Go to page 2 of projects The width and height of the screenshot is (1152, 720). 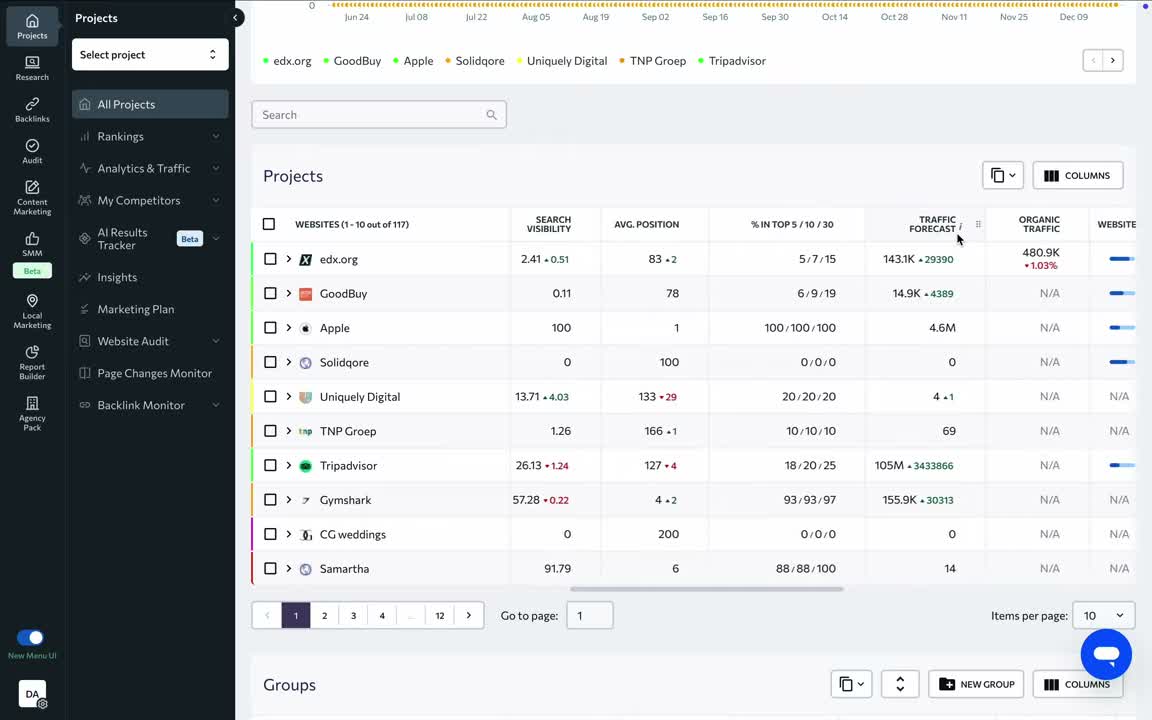pos(325,616)
